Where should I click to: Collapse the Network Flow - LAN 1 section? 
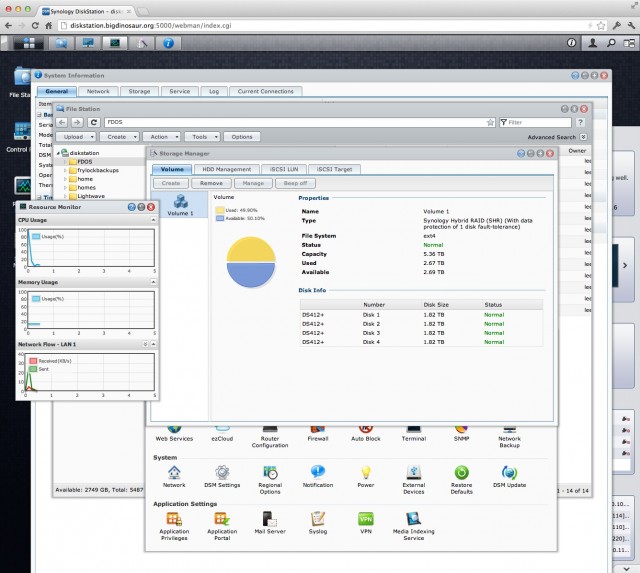[153, 344]
